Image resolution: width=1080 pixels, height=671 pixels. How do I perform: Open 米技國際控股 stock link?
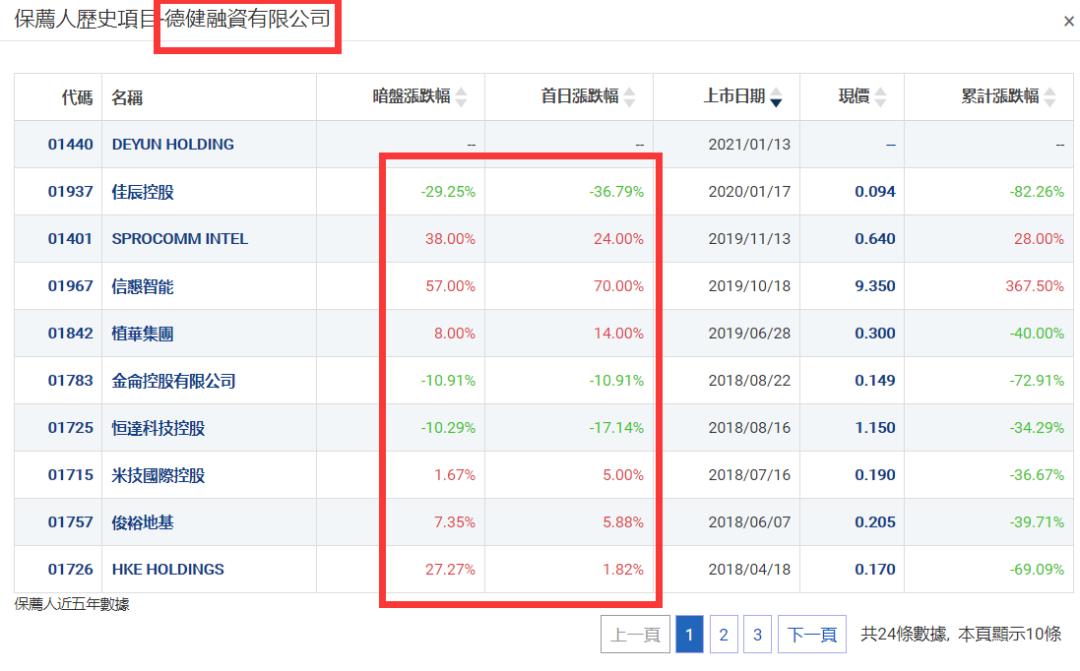[158, 475]
